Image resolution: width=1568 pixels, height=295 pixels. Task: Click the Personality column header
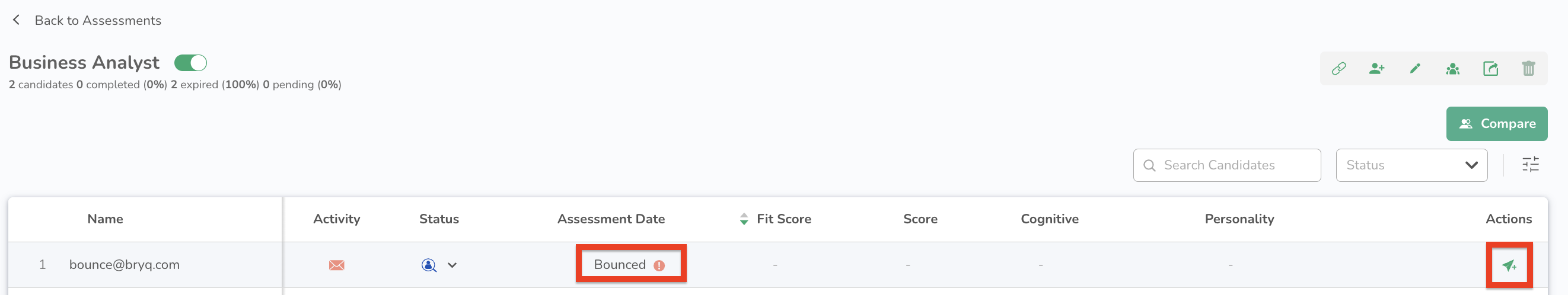pos(1239,219)
